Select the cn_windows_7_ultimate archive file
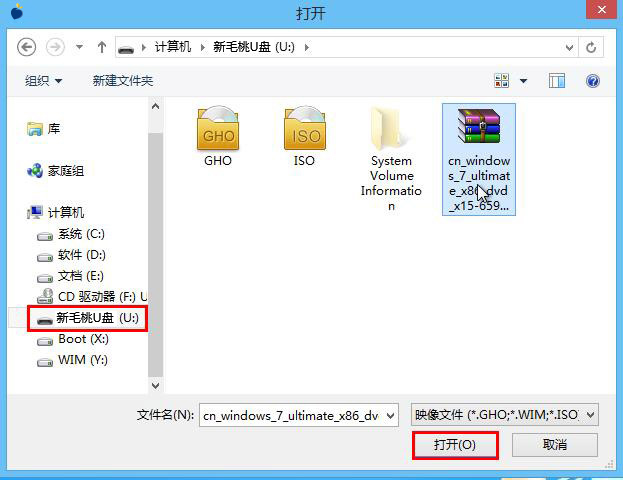 click(479, 160)
